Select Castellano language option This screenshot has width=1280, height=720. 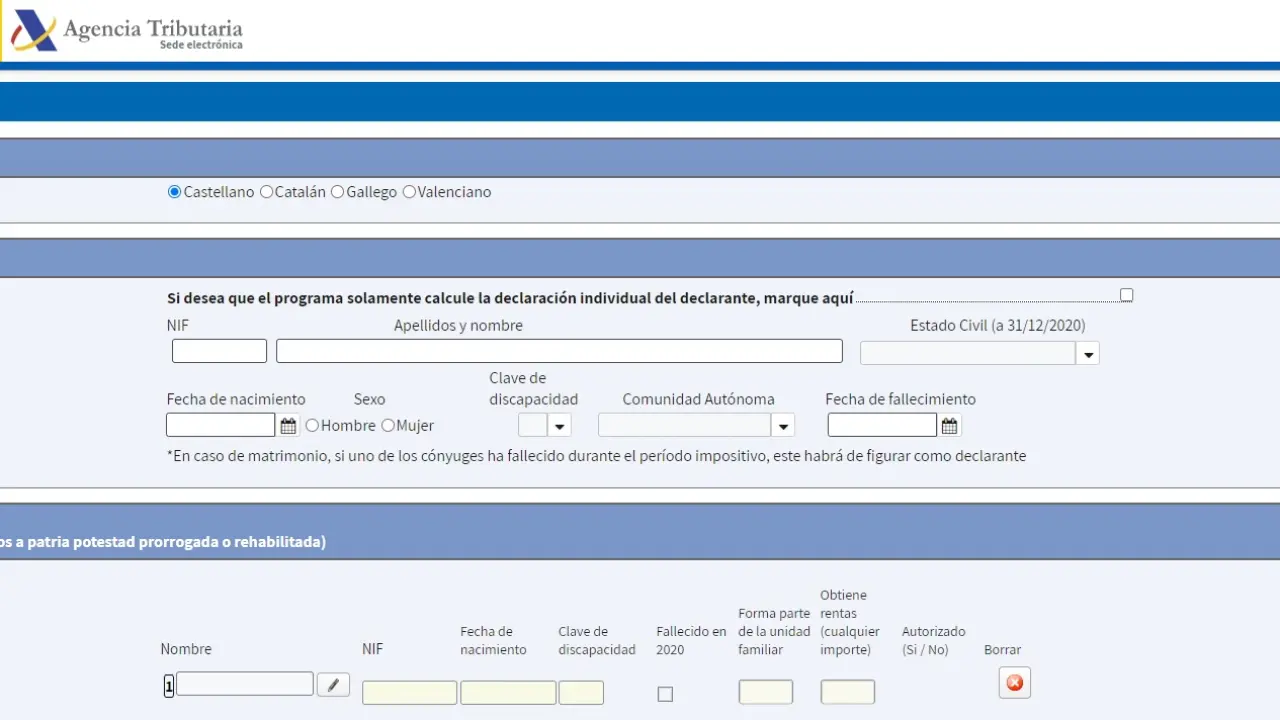coord(175,192)
